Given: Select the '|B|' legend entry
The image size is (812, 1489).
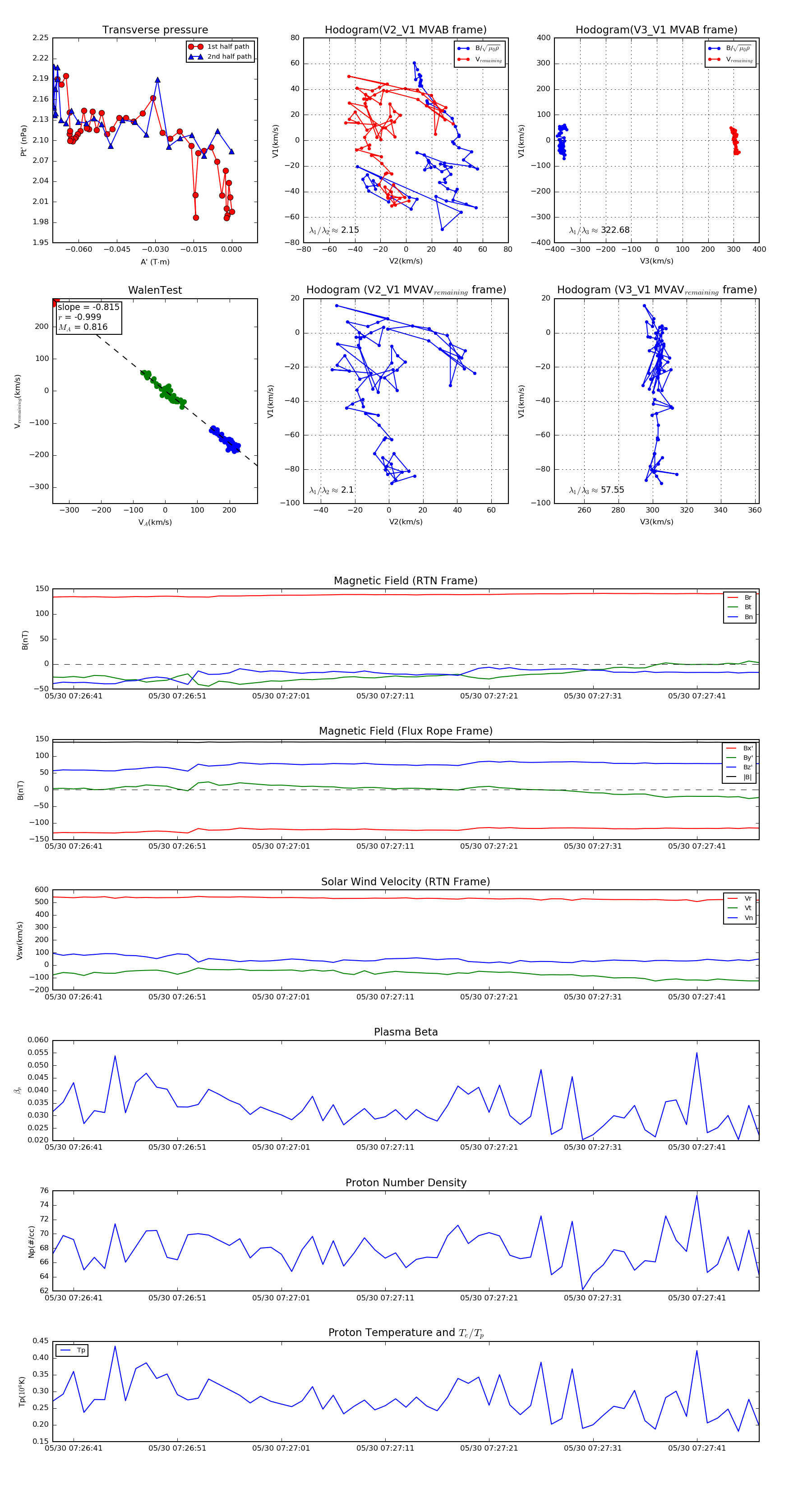Looking at the screenshot, I should pos(739,777).
